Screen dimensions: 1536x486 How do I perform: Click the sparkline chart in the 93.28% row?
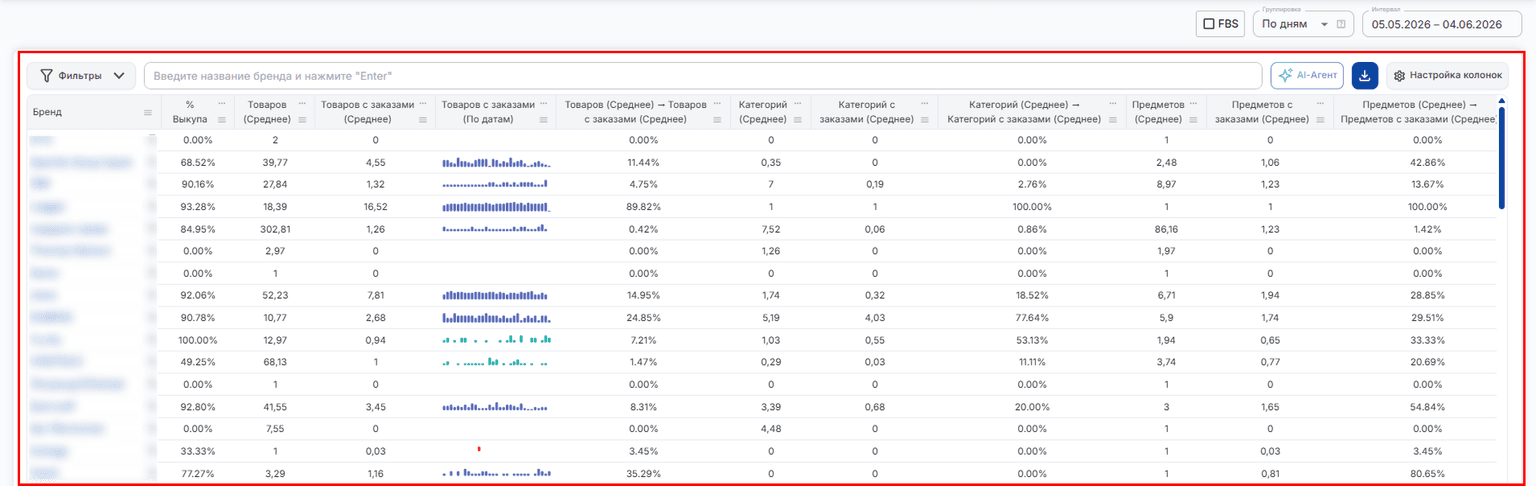click(496, 207)
